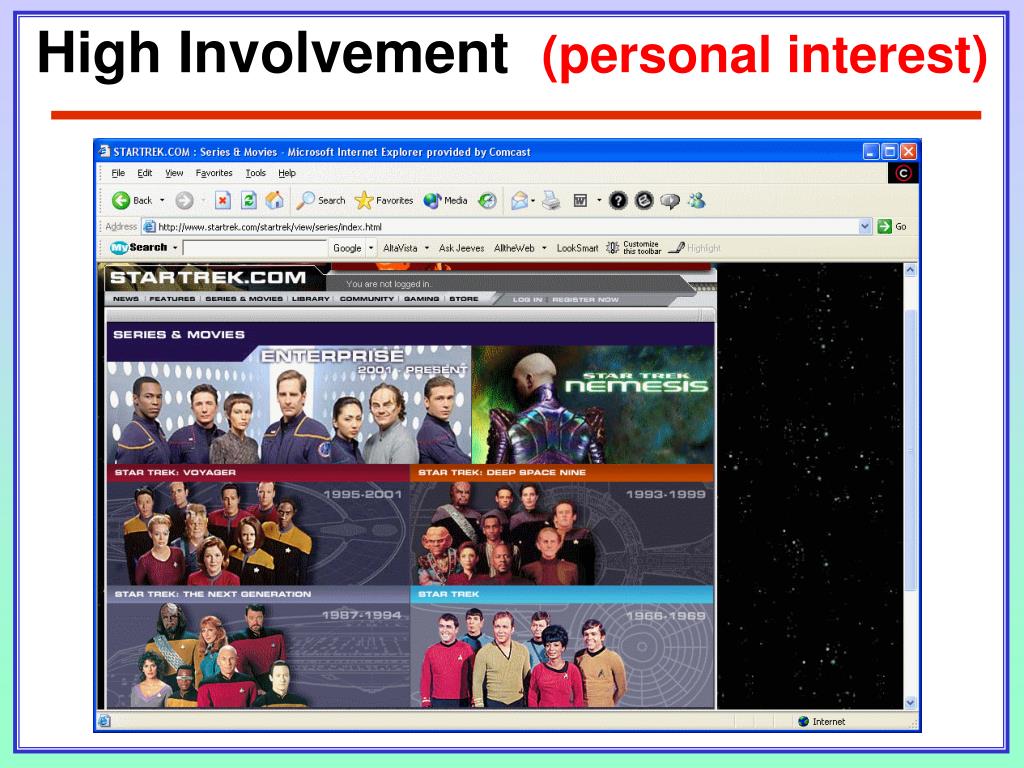The height and width of the screenshot is (768, 1024).
Task: Open GAMING in site navigation
Action: (421, 298)
